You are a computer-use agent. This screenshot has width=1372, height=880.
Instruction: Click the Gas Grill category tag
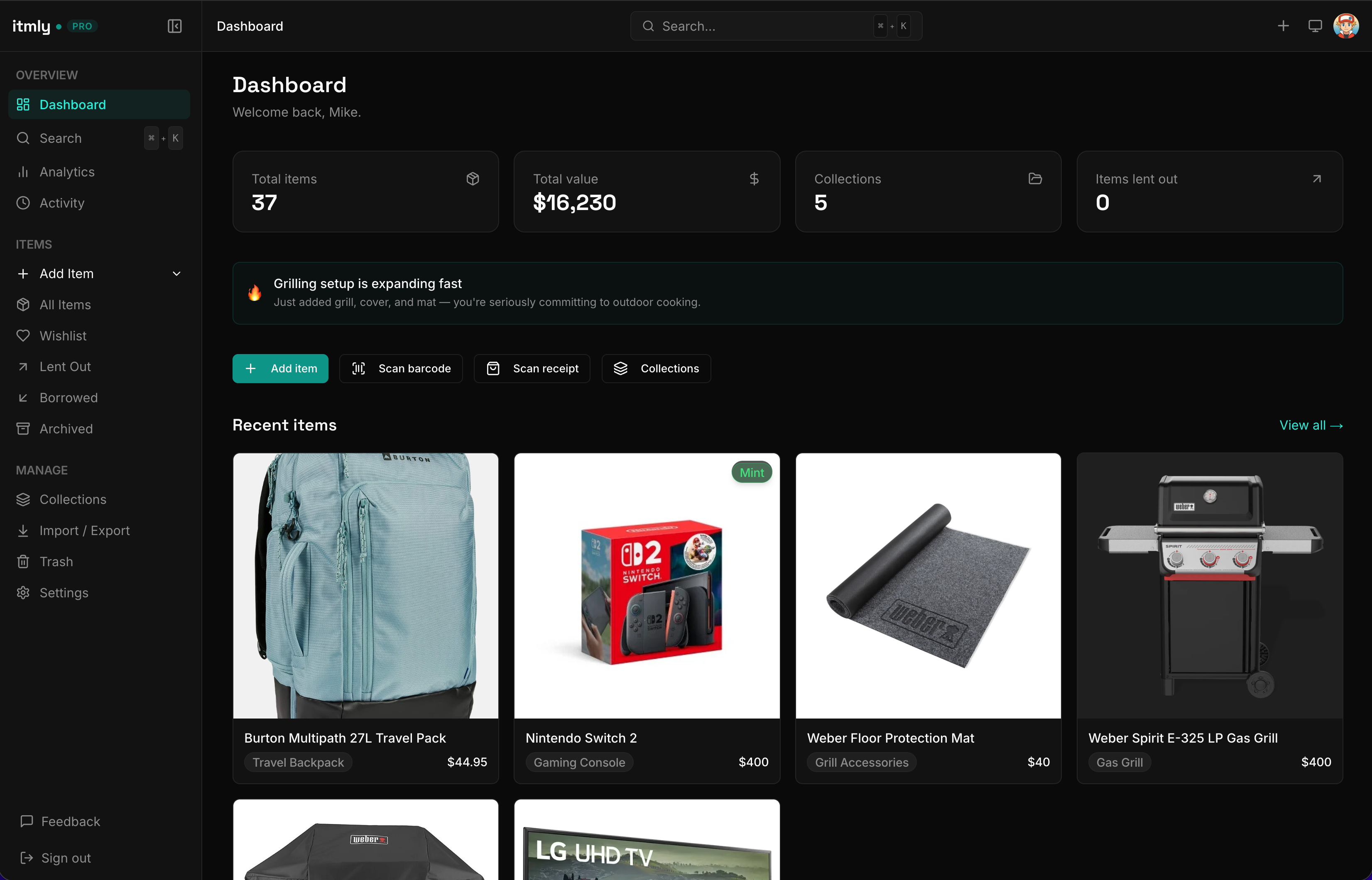pos(1120,762)
